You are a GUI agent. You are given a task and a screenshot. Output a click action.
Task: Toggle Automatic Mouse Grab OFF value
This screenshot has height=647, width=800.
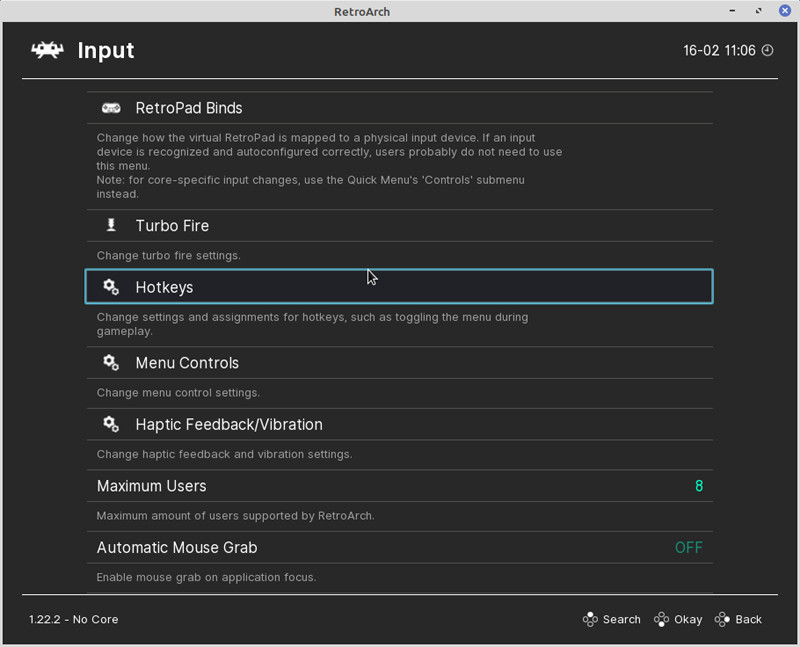[x=689, y=548]
